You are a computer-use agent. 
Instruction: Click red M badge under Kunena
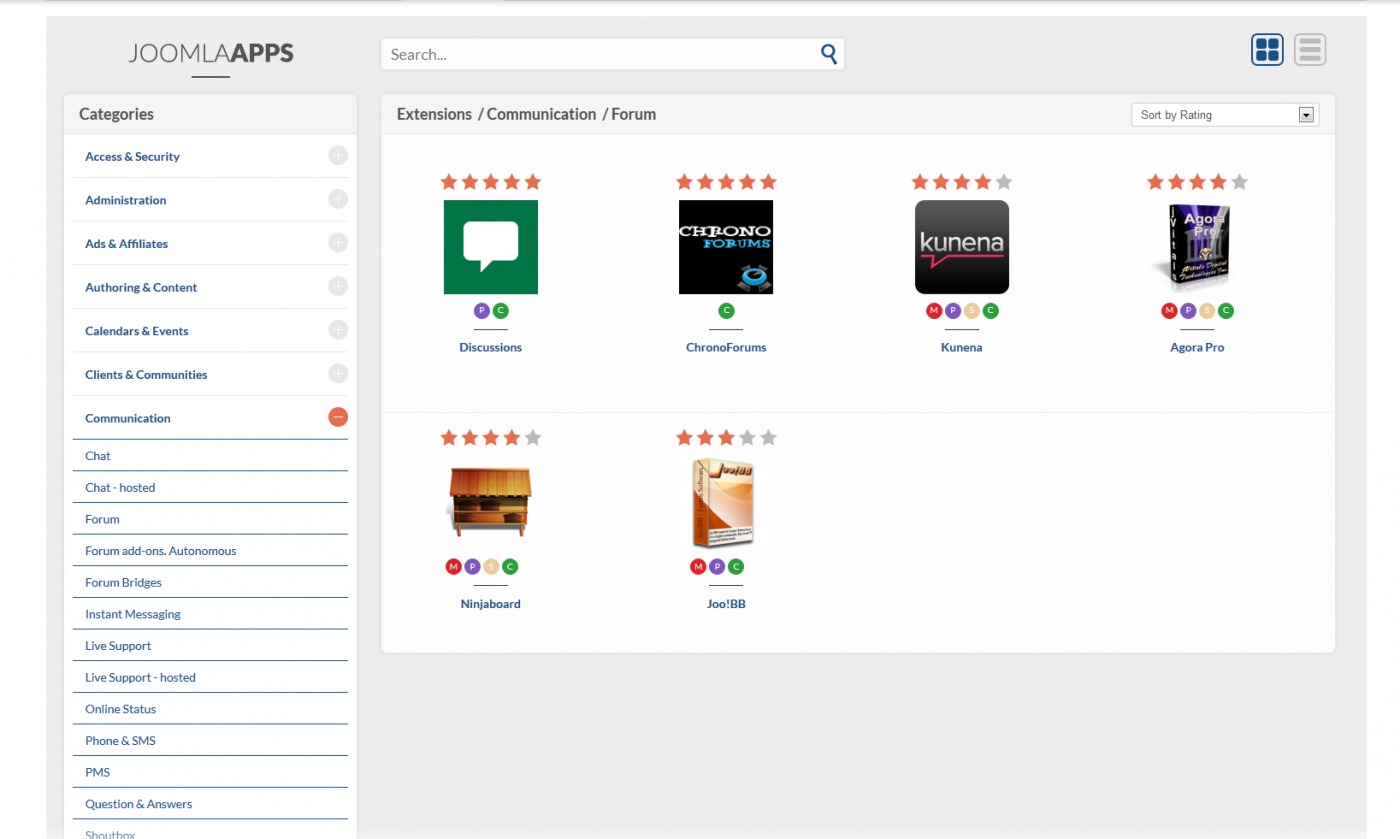934,311
